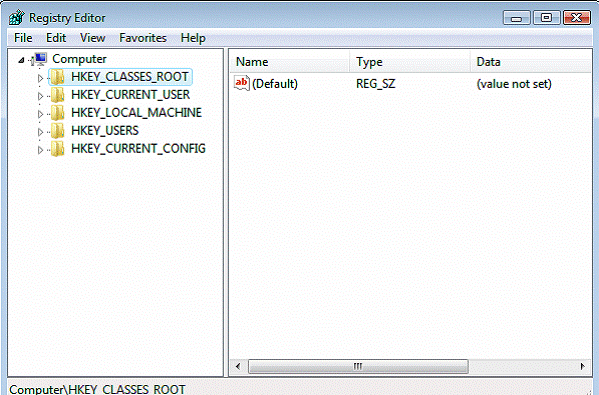Minimize the Registry Editor window
599x395 pixels.
(x=516, y=18)
